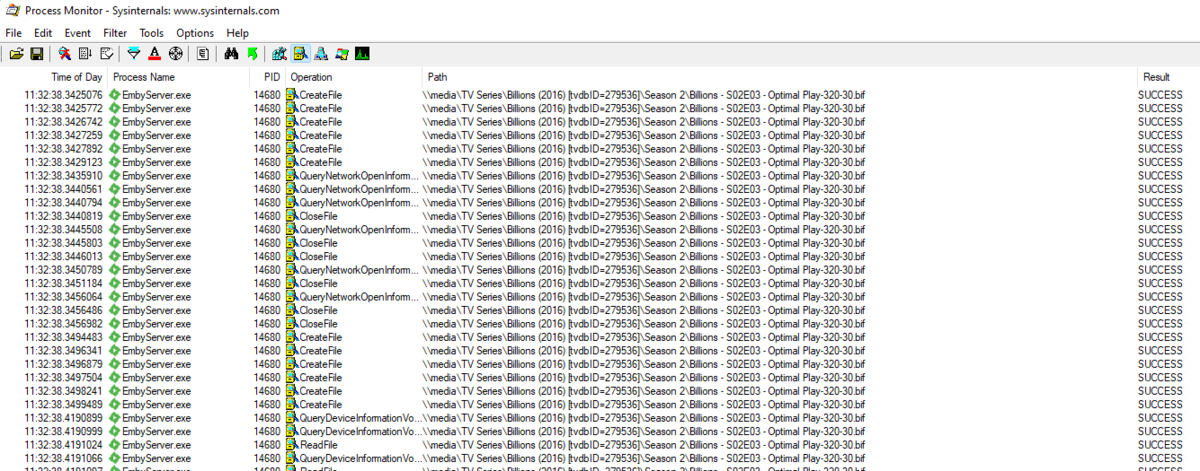Click the Result column header

1168,77
